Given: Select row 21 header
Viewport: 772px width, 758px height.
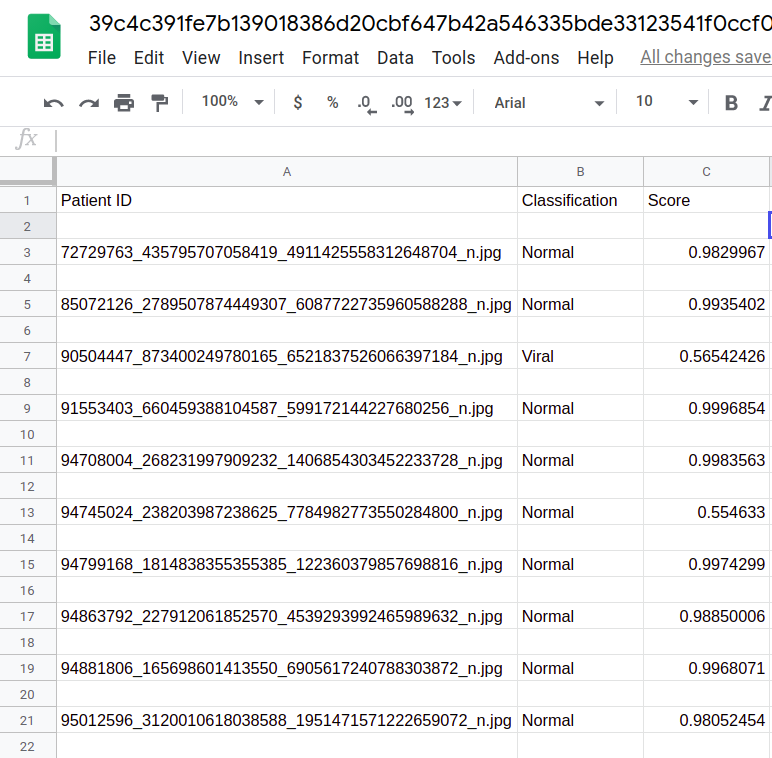Looking at the screenshot, I should click(x=27, y=721).
